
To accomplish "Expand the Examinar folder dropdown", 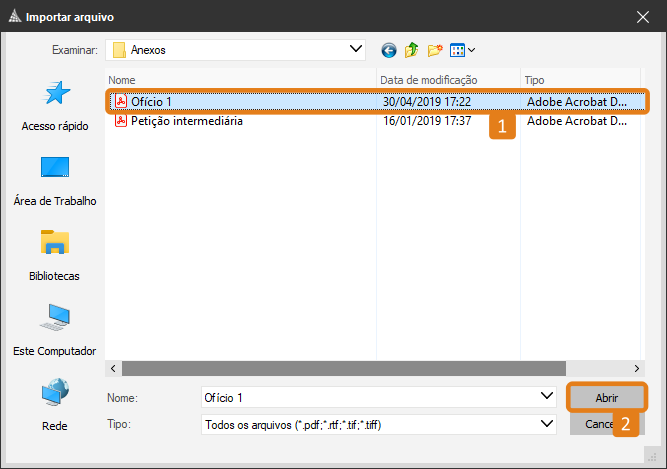I will (x=355, y=48).
